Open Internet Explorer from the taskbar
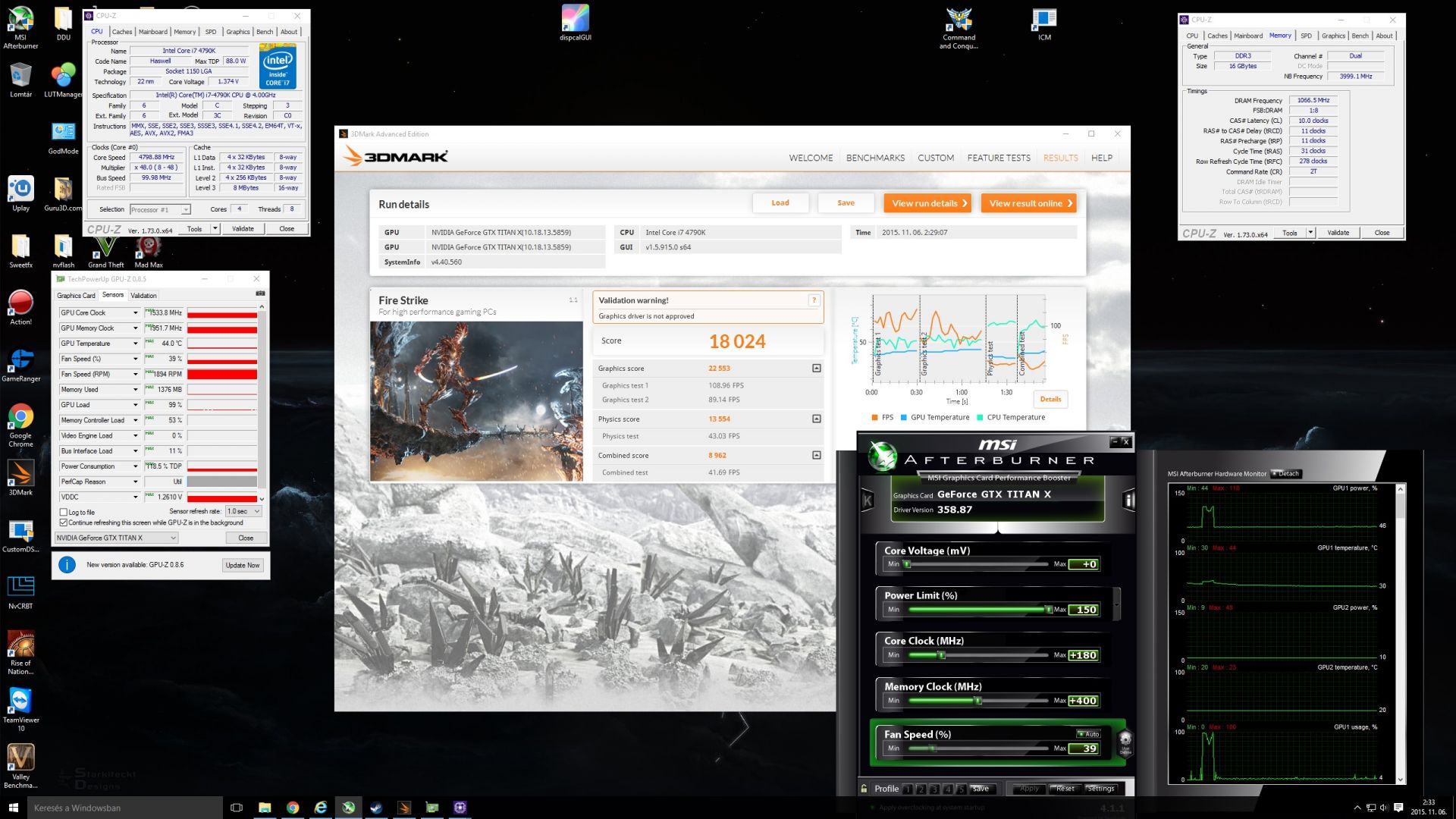Image resolution: width=1456 pixels, height=819 pixels. click(x=321, y=808)
